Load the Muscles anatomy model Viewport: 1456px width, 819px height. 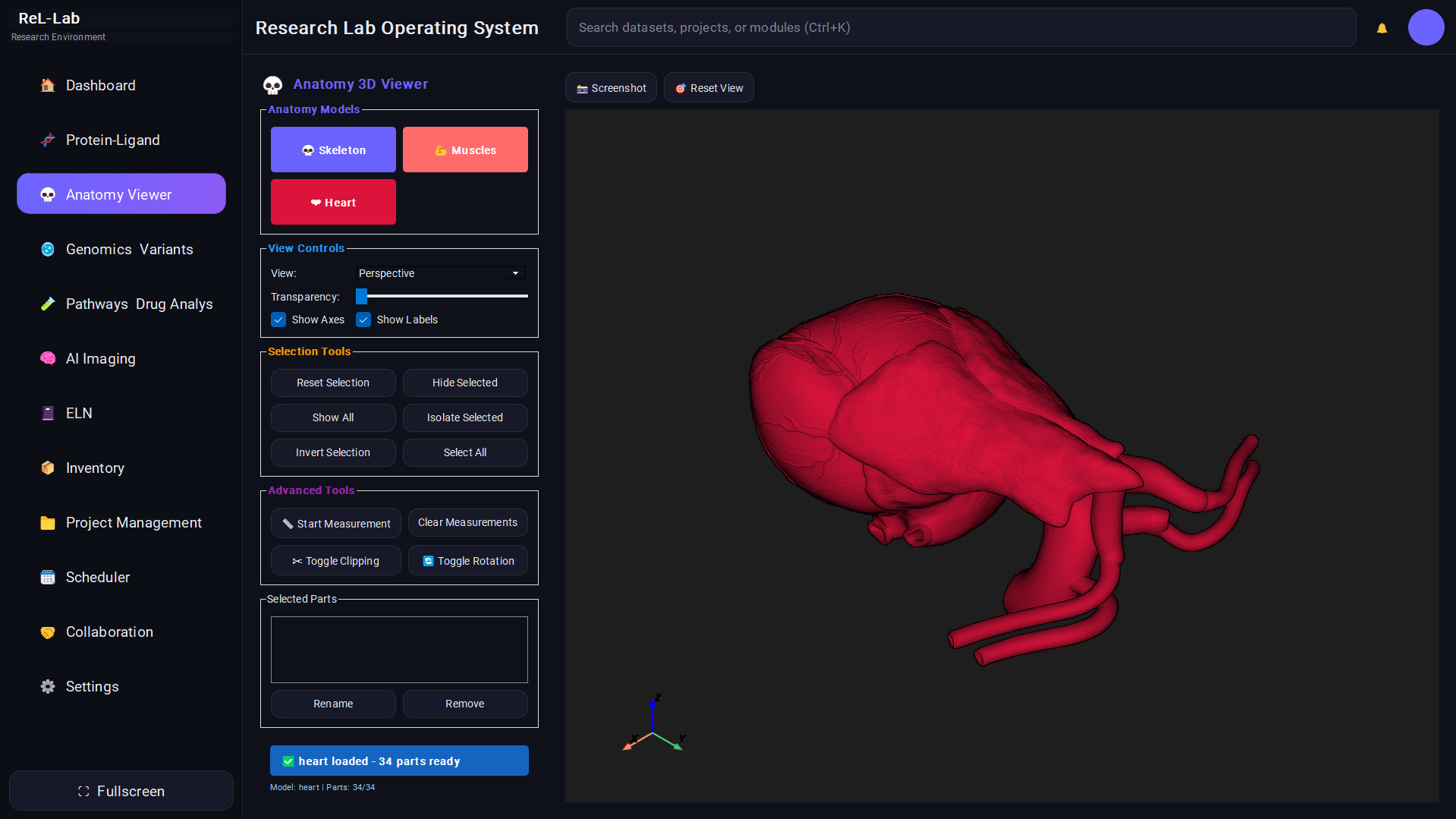(x=465, y=150)
